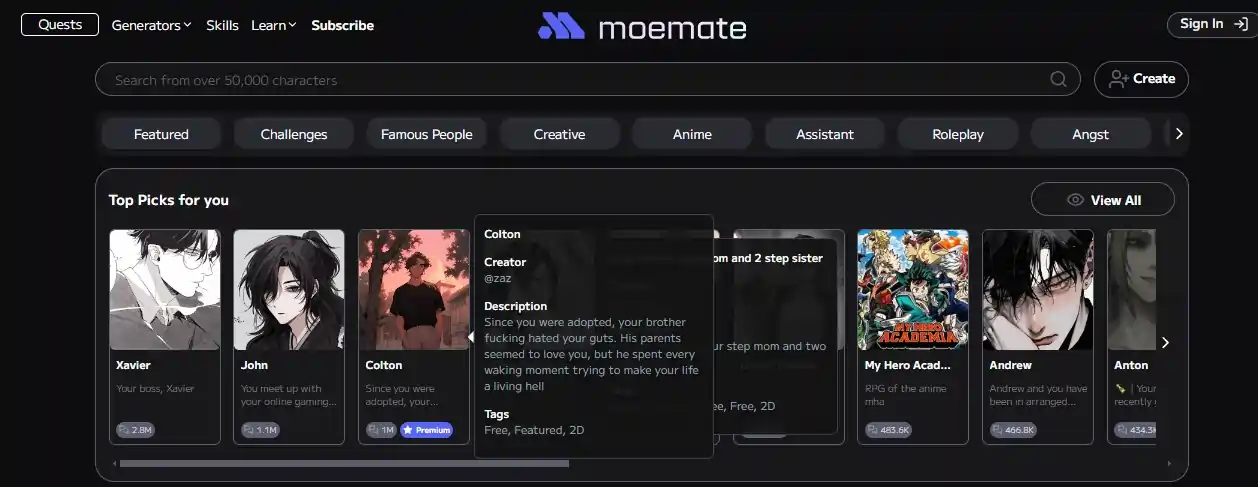Open the Andrew character thumbnail
The width and height of the screenshot is (1258, 487).
point(1038,290)
